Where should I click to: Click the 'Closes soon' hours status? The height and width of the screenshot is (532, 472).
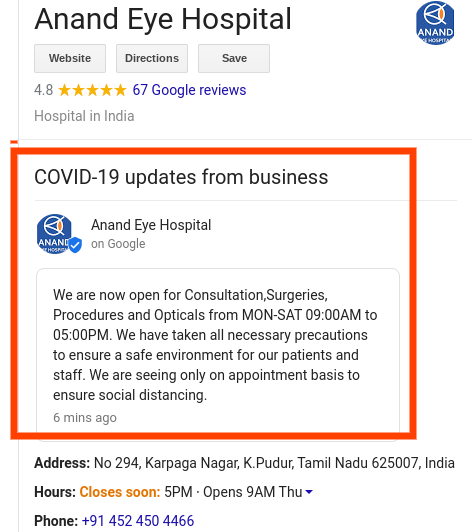click(x=120, y=492)
